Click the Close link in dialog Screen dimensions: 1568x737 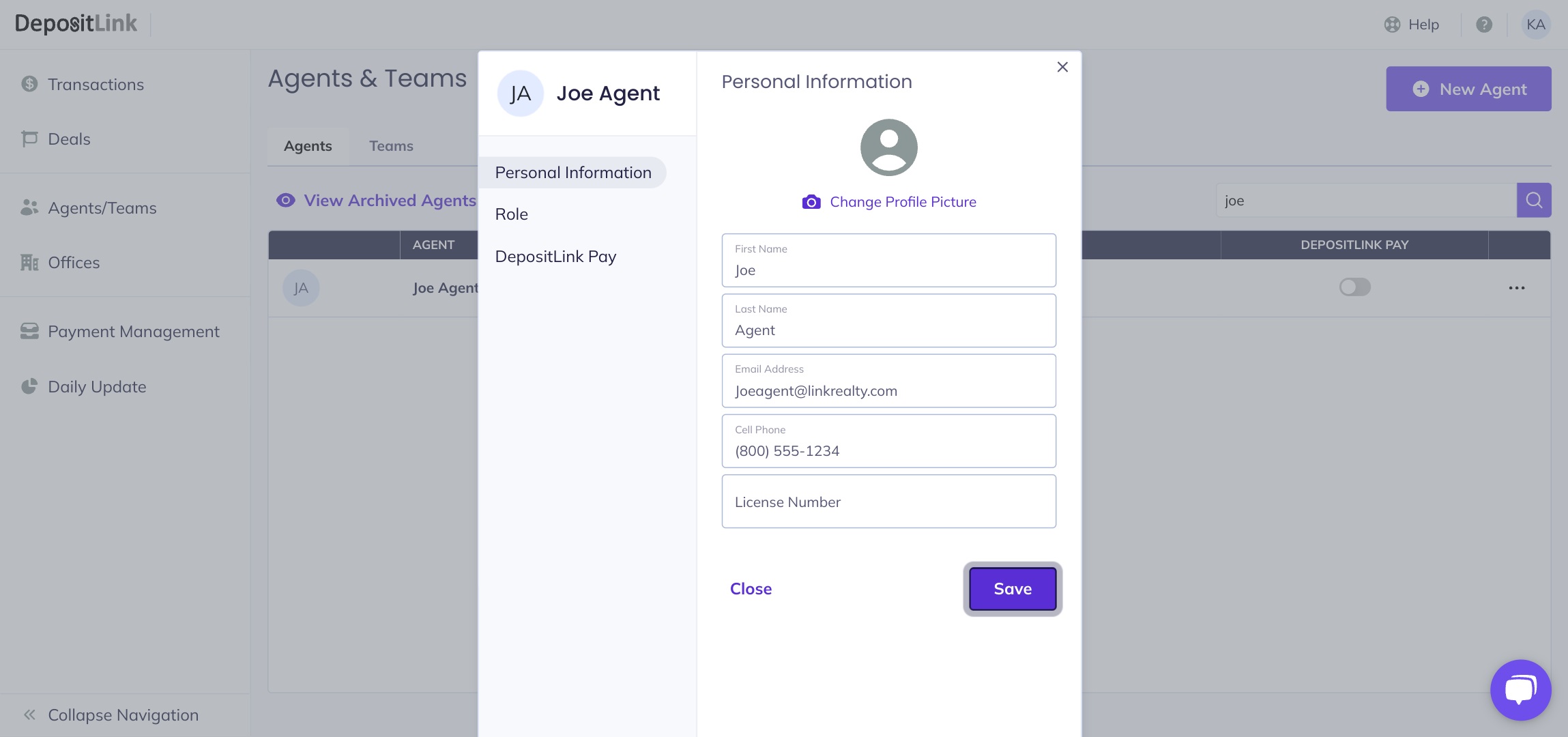point(751,589)
